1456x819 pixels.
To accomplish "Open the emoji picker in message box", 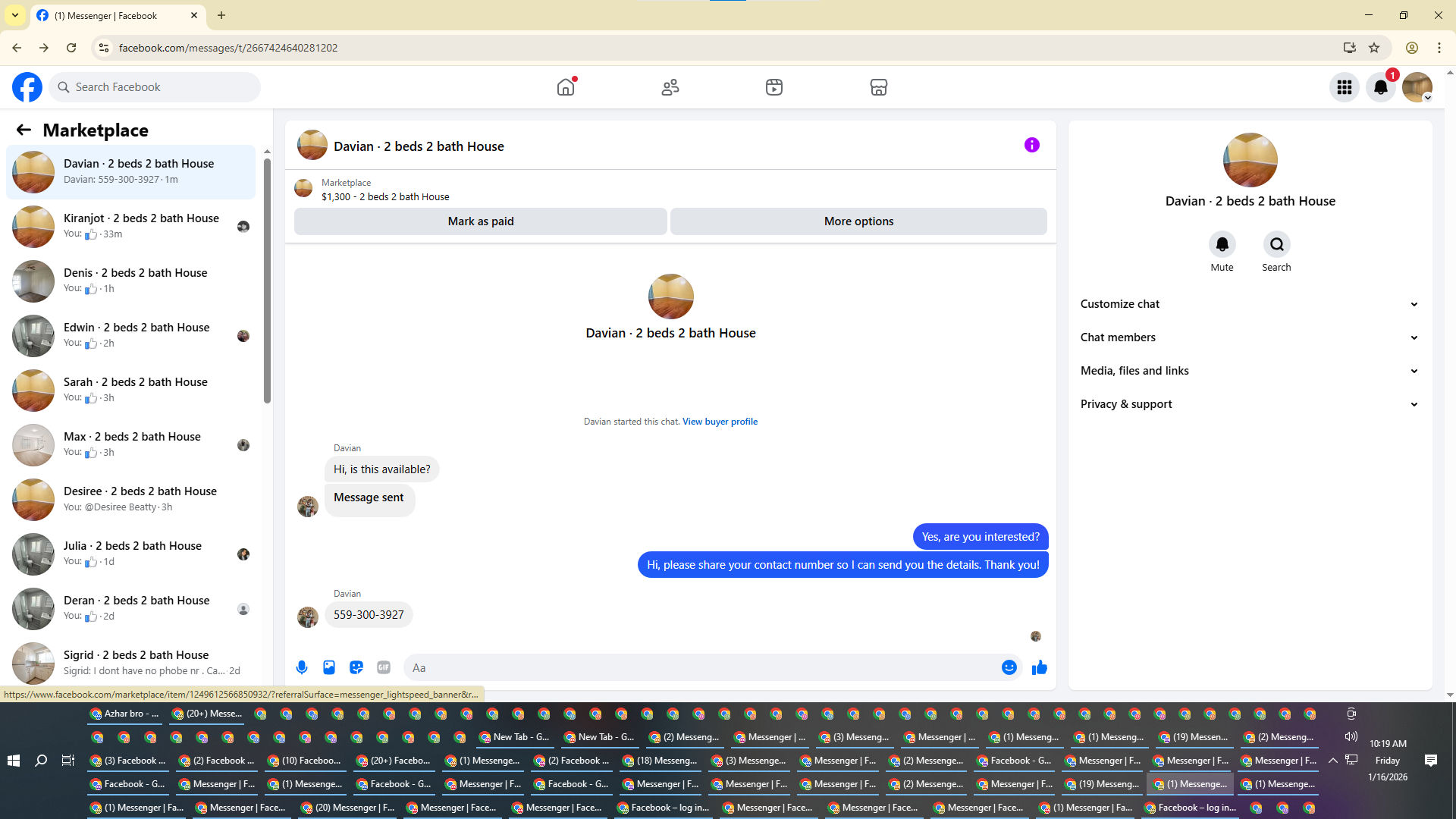I will click(1009, 667).
